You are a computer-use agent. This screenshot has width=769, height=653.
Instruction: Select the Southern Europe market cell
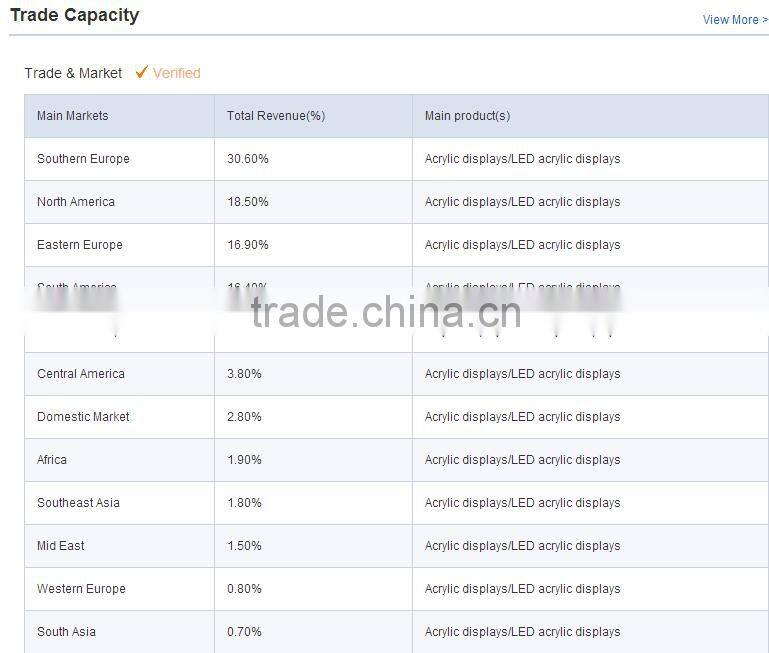point(83,159)
